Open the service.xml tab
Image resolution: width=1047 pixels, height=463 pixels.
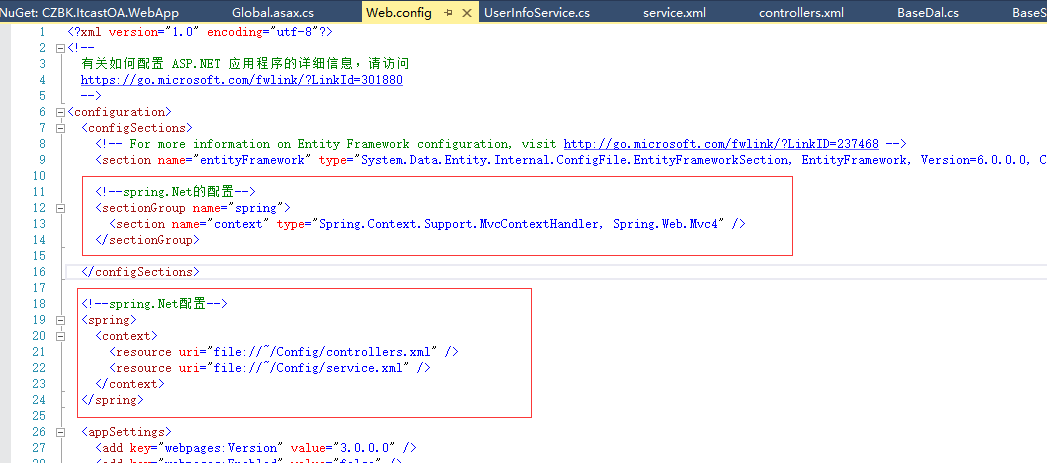[674, 13]
